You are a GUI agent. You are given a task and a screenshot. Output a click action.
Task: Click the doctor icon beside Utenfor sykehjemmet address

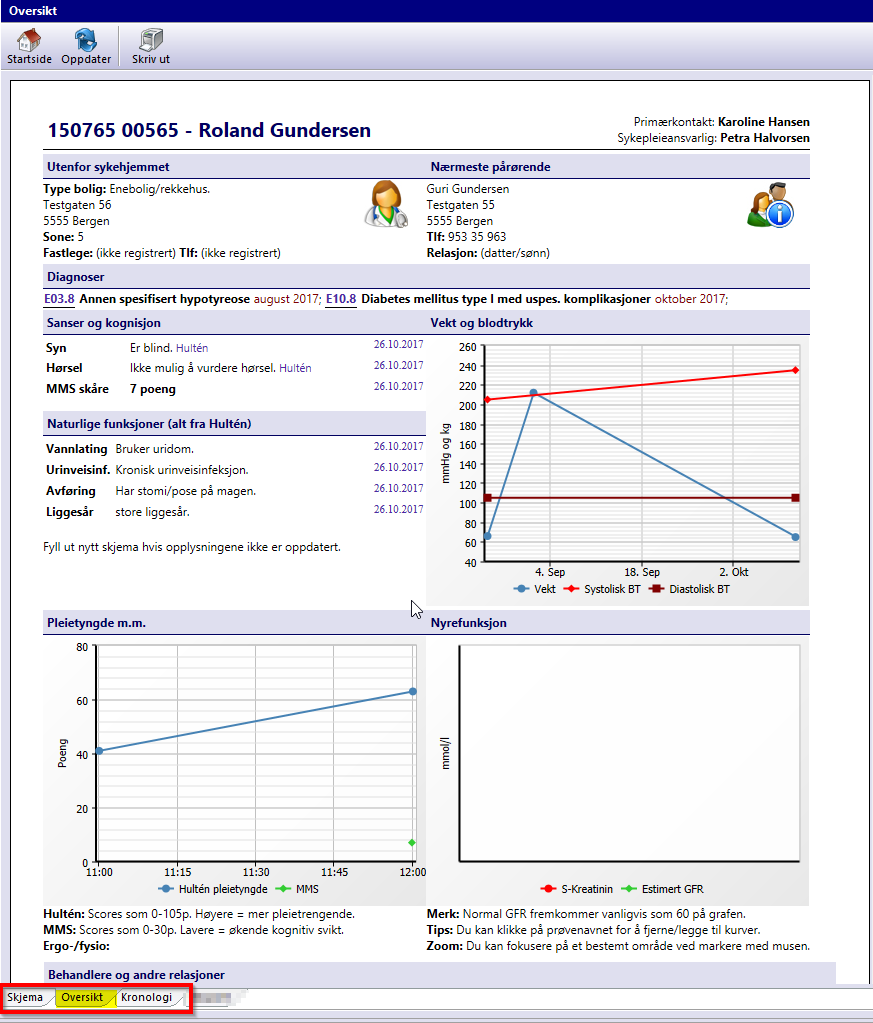[x=386, y=205]
